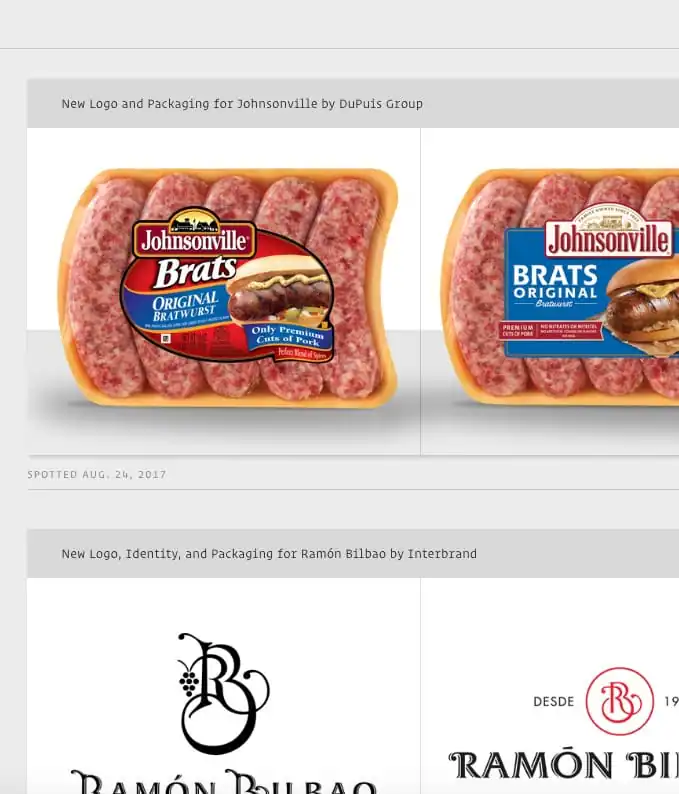
Task: Click the bratwurst bun photo on new label
Action: tap(641, 304)
